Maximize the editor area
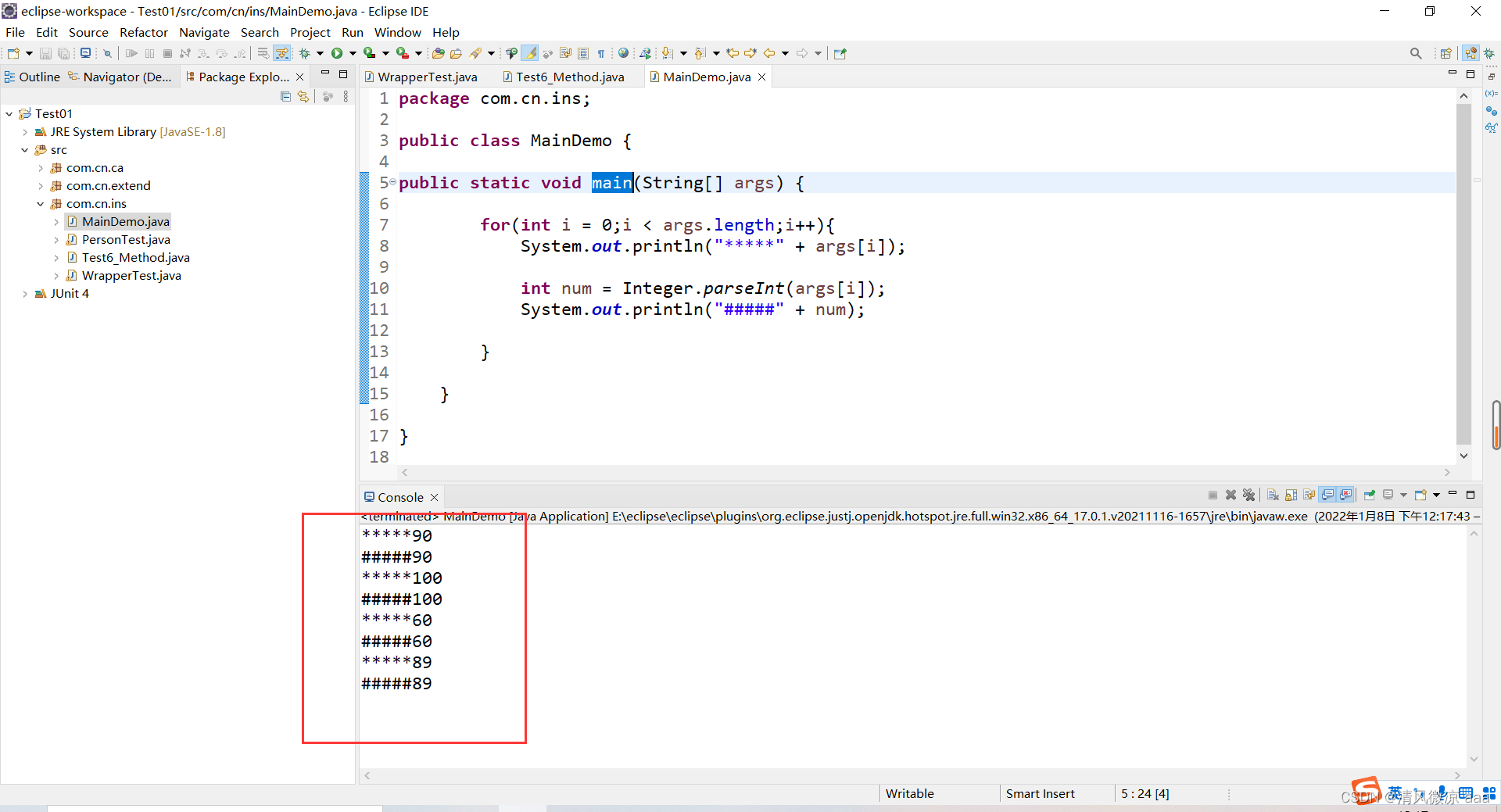This screenshot has height=812, width=1501. (1471, 74)
